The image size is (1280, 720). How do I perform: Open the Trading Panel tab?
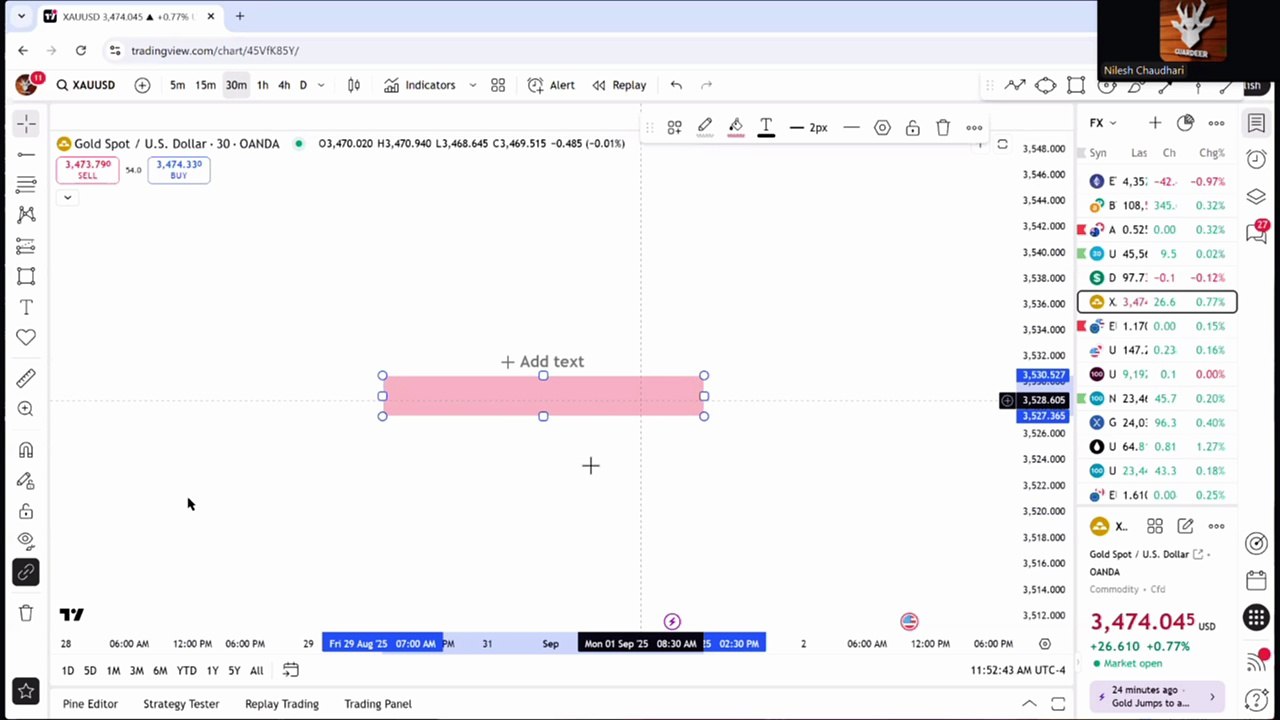378,704
